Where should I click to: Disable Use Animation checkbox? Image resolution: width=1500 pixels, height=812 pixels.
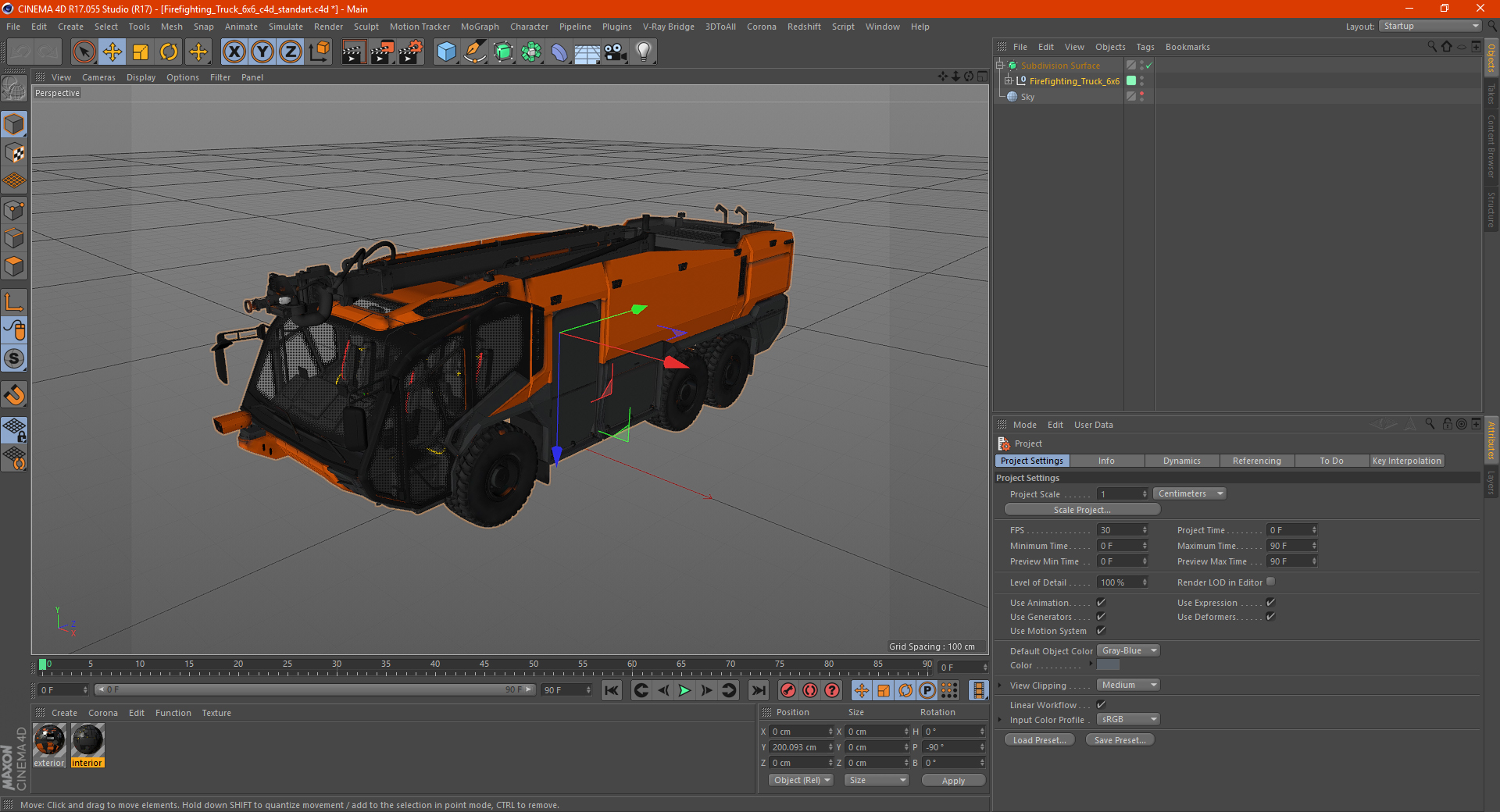(1101, 603)
